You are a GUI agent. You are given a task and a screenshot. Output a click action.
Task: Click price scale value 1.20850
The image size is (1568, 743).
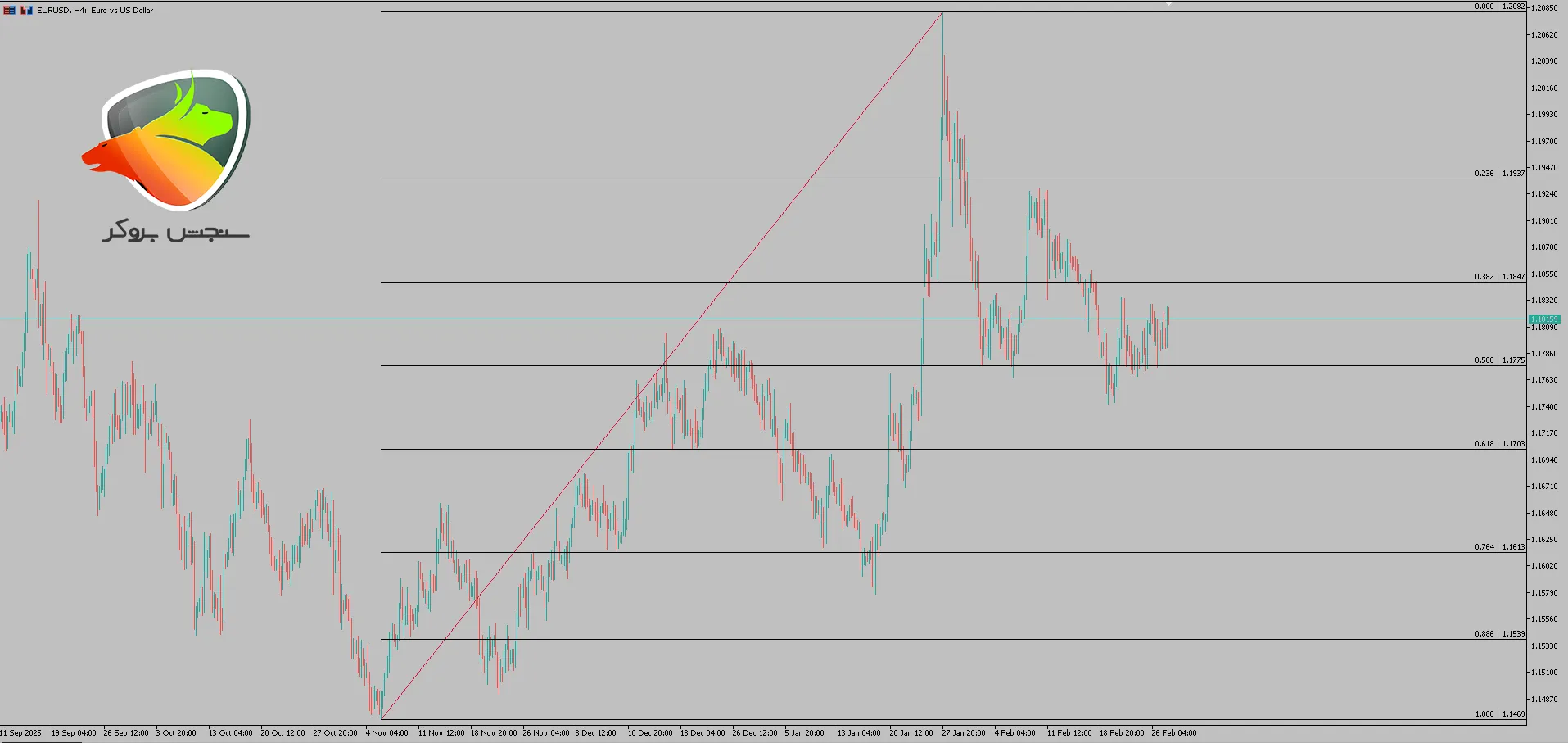pyautogui.click(x=1544, y=8)
